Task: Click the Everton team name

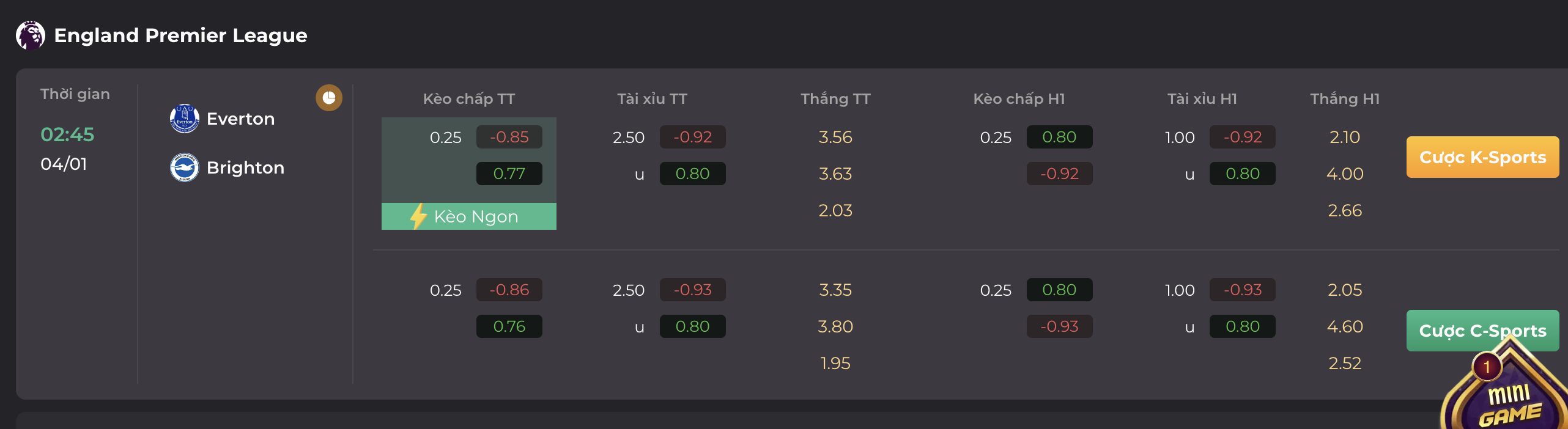Action: click(x=240, y=119)
